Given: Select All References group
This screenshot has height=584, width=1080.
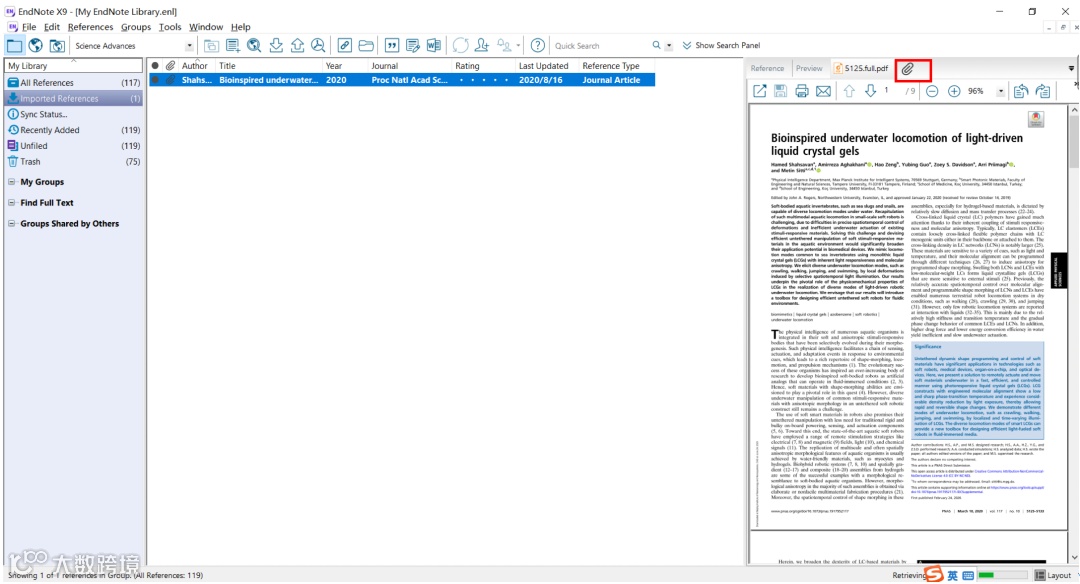Looking at the screenshot, I should click(x=74, y=83).
